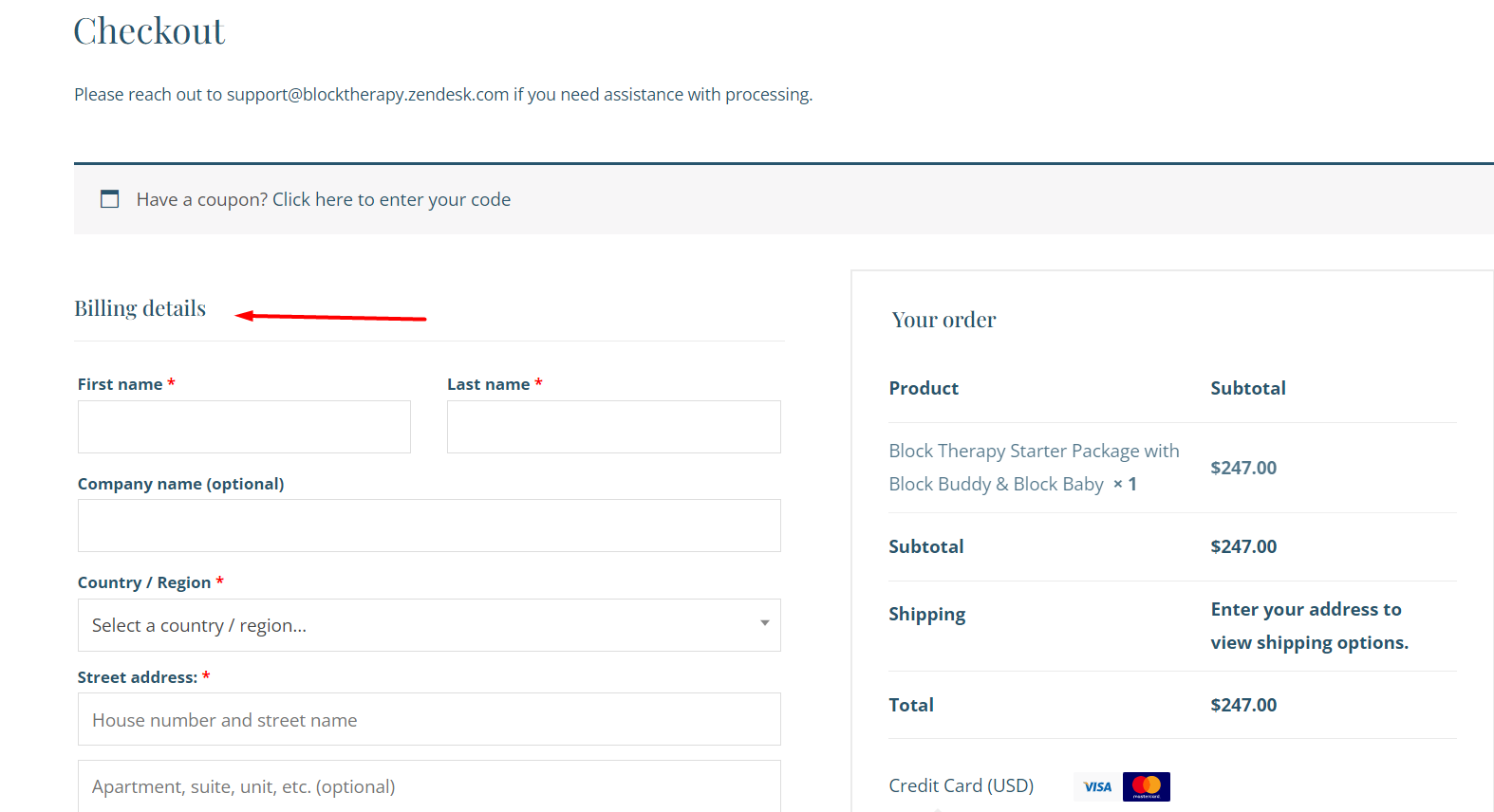Click the support@blocktherapy.zendesk.com email address
The image size is (1494, 812).
[x=367, y=95]
